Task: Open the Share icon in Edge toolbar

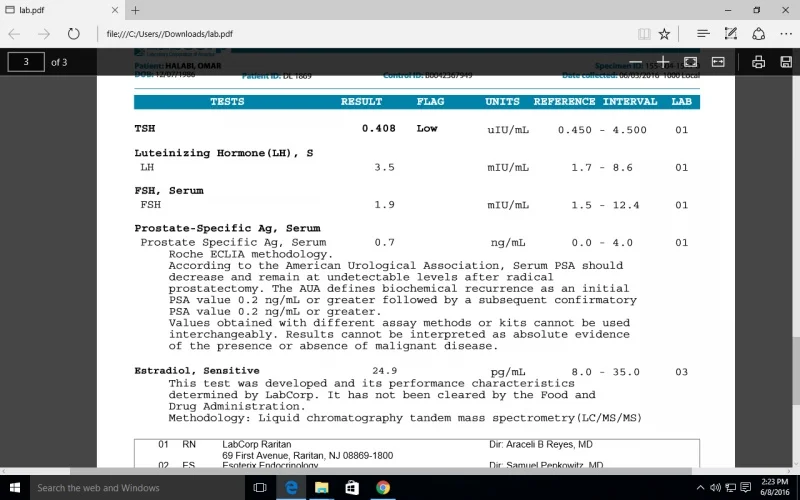Action: pyautogui.click(x=759, y=34)
